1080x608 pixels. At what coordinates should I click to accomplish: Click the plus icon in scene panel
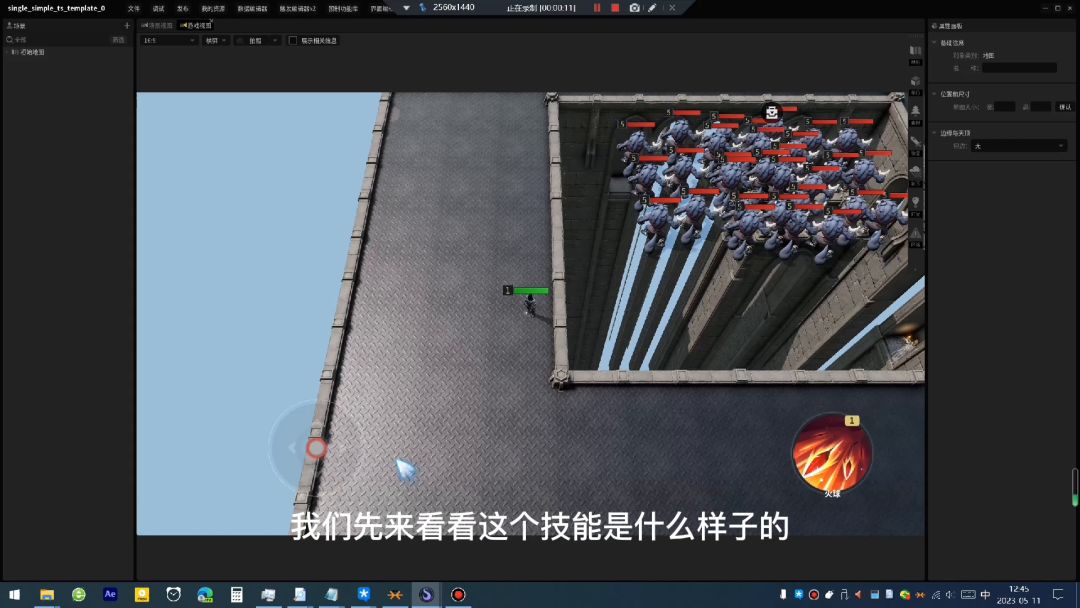(x=127, y=26)
